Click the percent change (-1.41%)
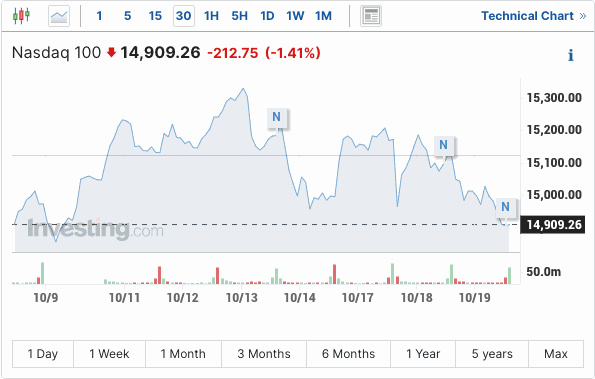The image size is (595, 379). pos(293,53)
